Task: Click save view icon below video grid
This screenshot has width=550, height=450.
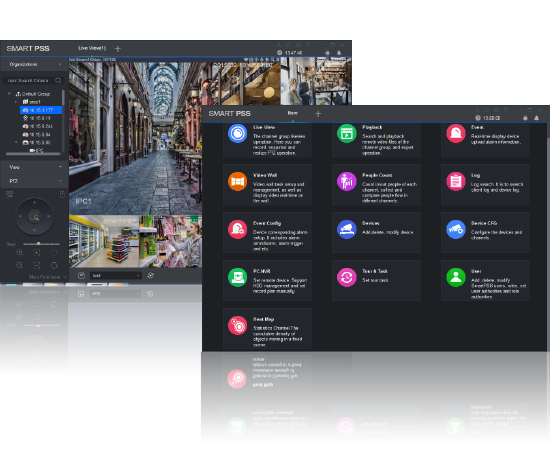Action: tap(81, 276)
